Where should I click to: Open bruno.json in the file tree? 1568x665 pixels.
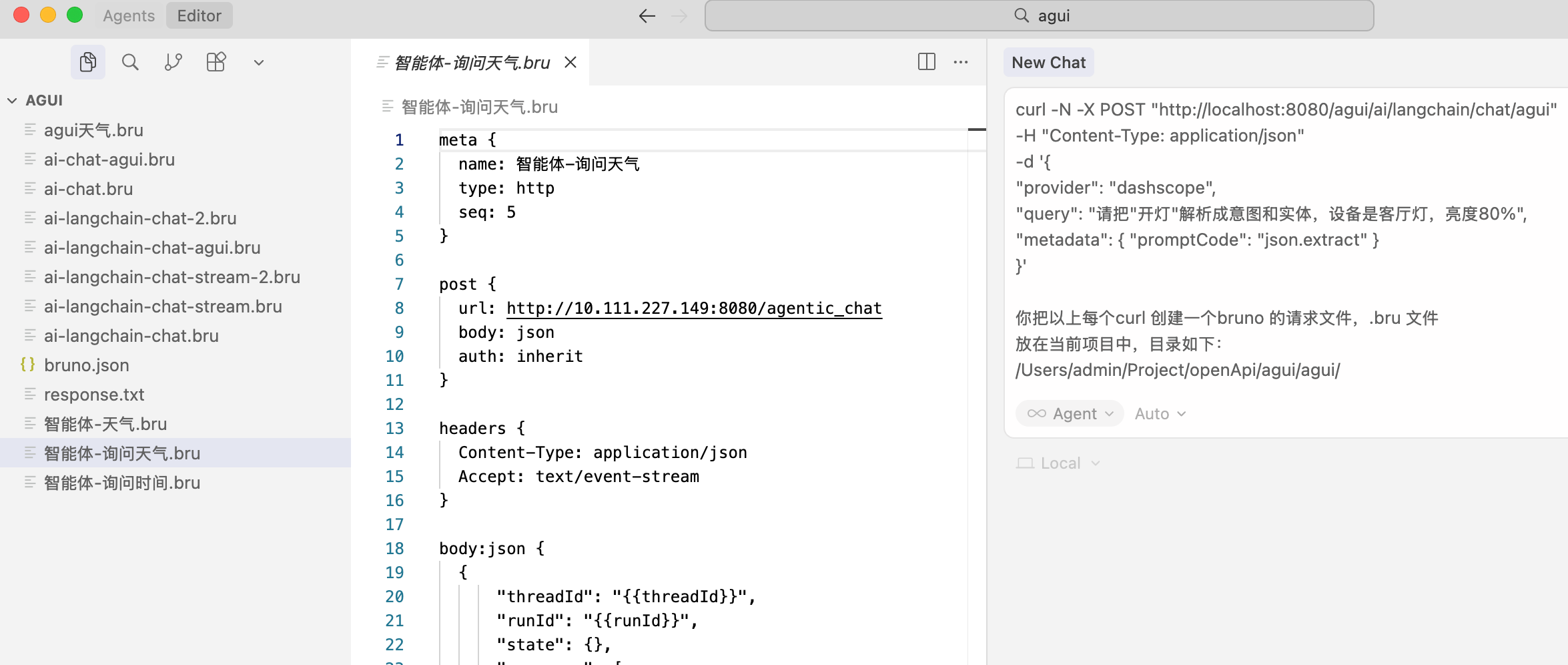[87, 365]
